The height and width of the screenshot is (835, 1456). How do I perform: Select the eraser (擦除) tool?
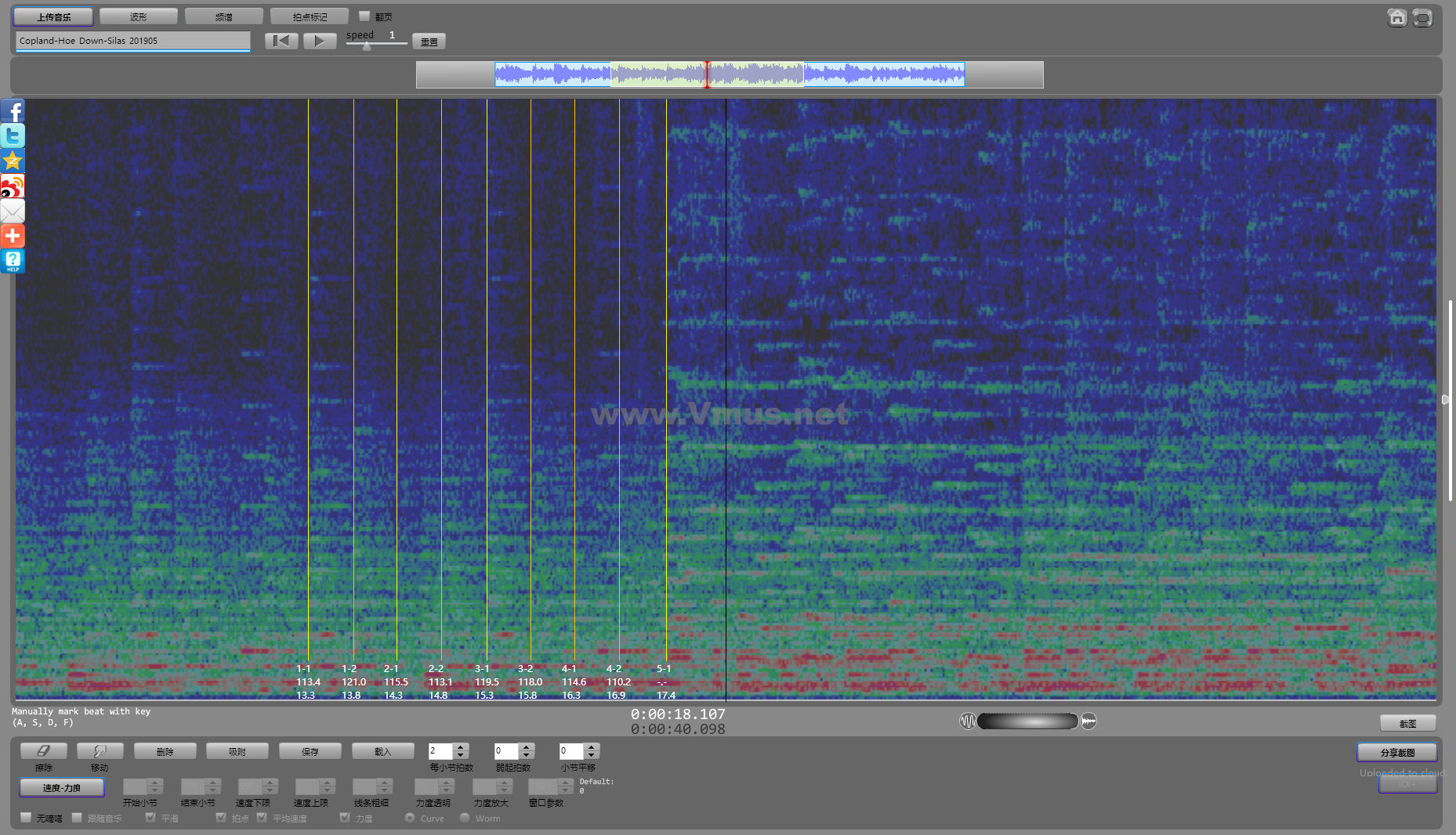44,750
